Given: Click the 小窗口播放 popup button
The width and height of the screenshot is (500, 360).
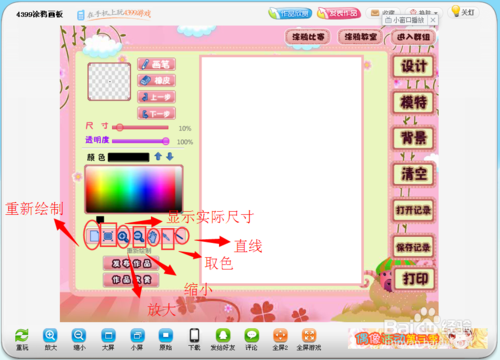Looking at the screenshot, I should [404, 20].
